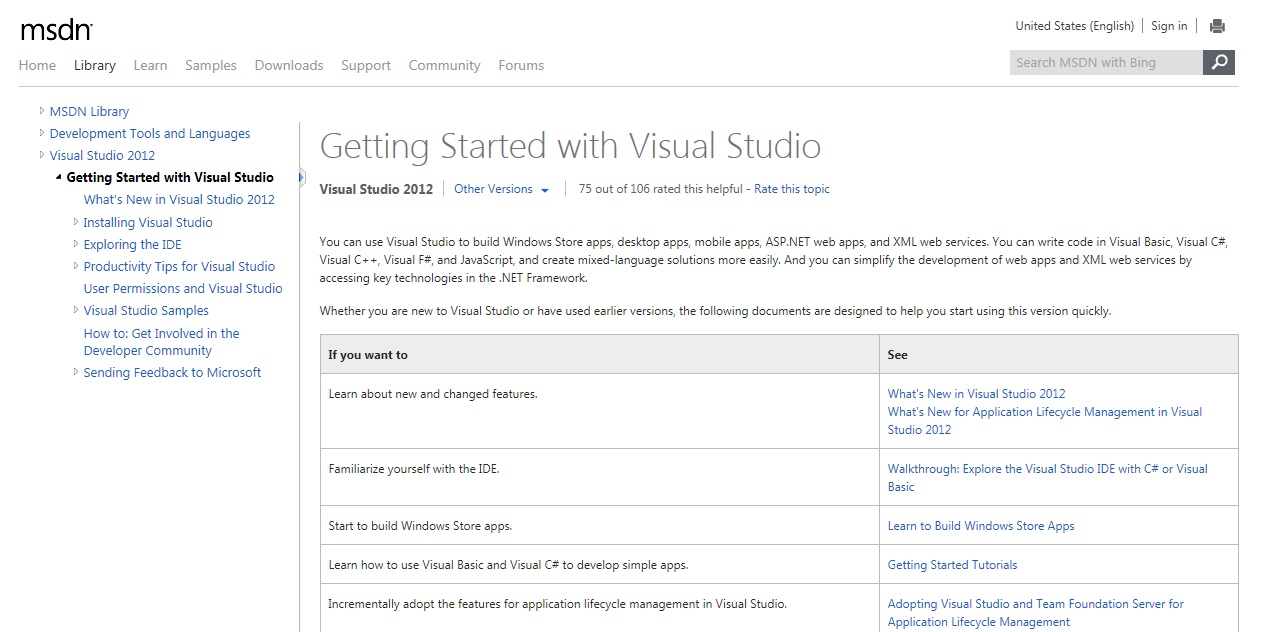Expand the Exploring the IDE node

76,244
